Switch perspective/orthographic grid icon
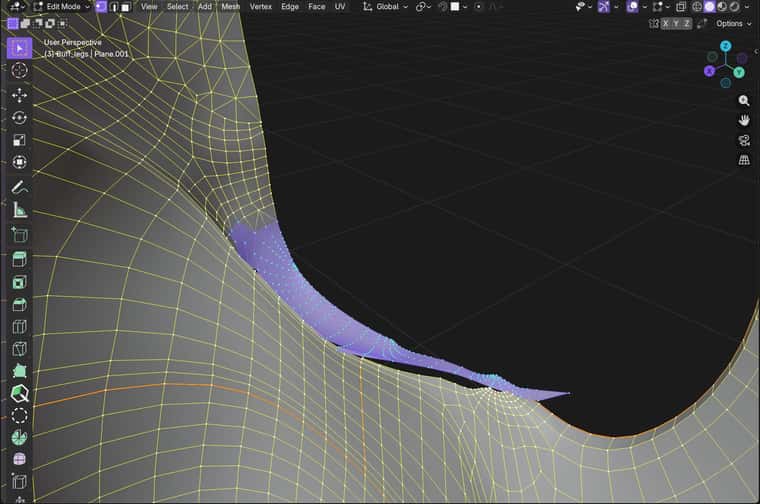This screenshot has width=760, height=504. point(744,160)
